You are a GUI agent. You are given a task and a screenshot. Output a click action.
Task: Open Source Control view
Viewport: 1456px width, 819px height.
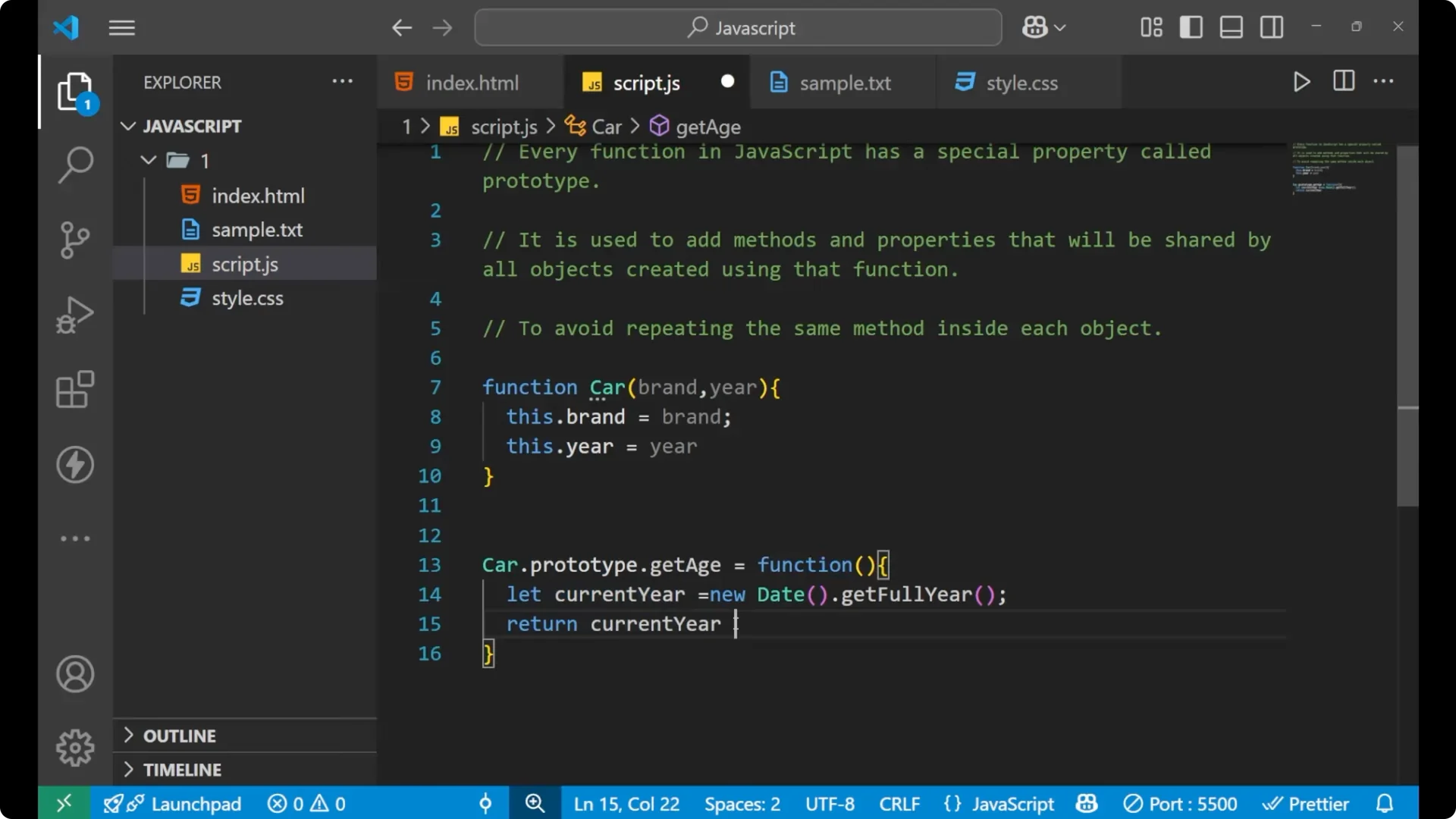click(76, 240)
